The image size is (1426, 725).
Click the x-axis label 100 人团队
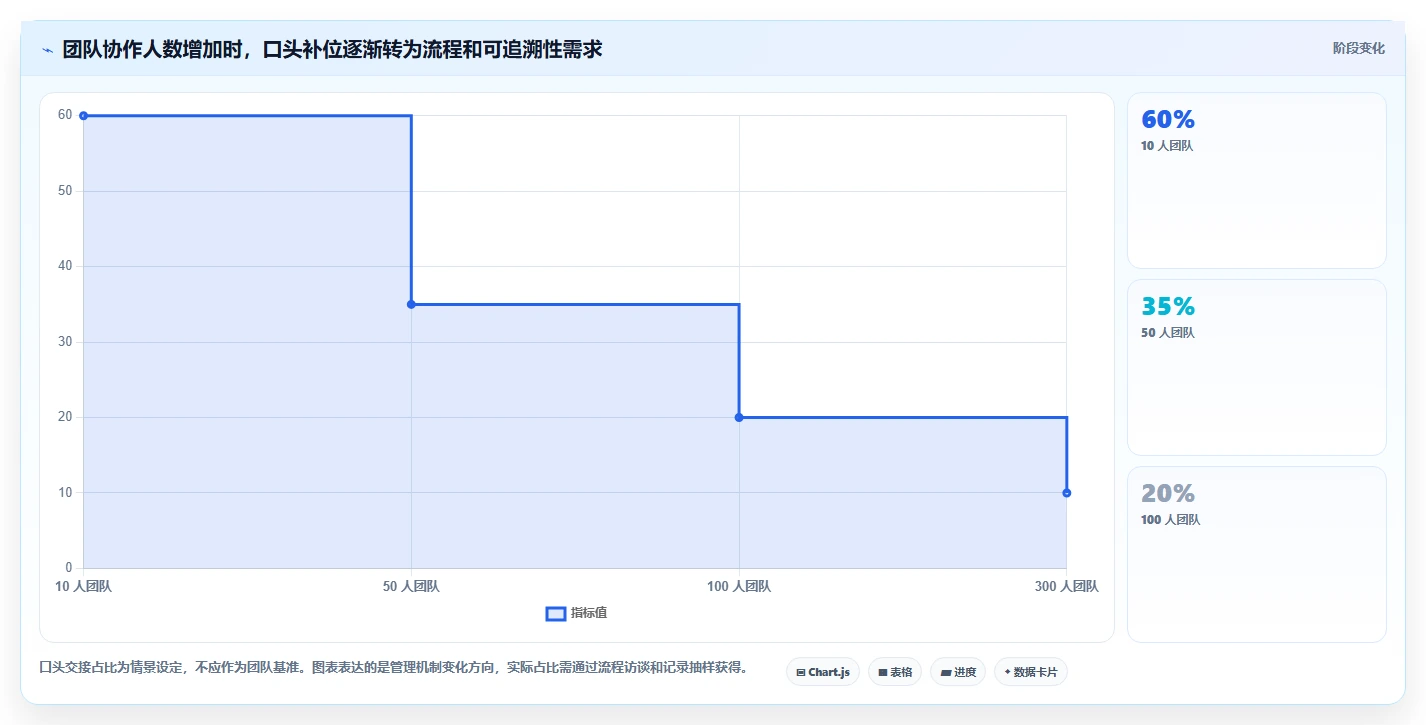point(739,587)
